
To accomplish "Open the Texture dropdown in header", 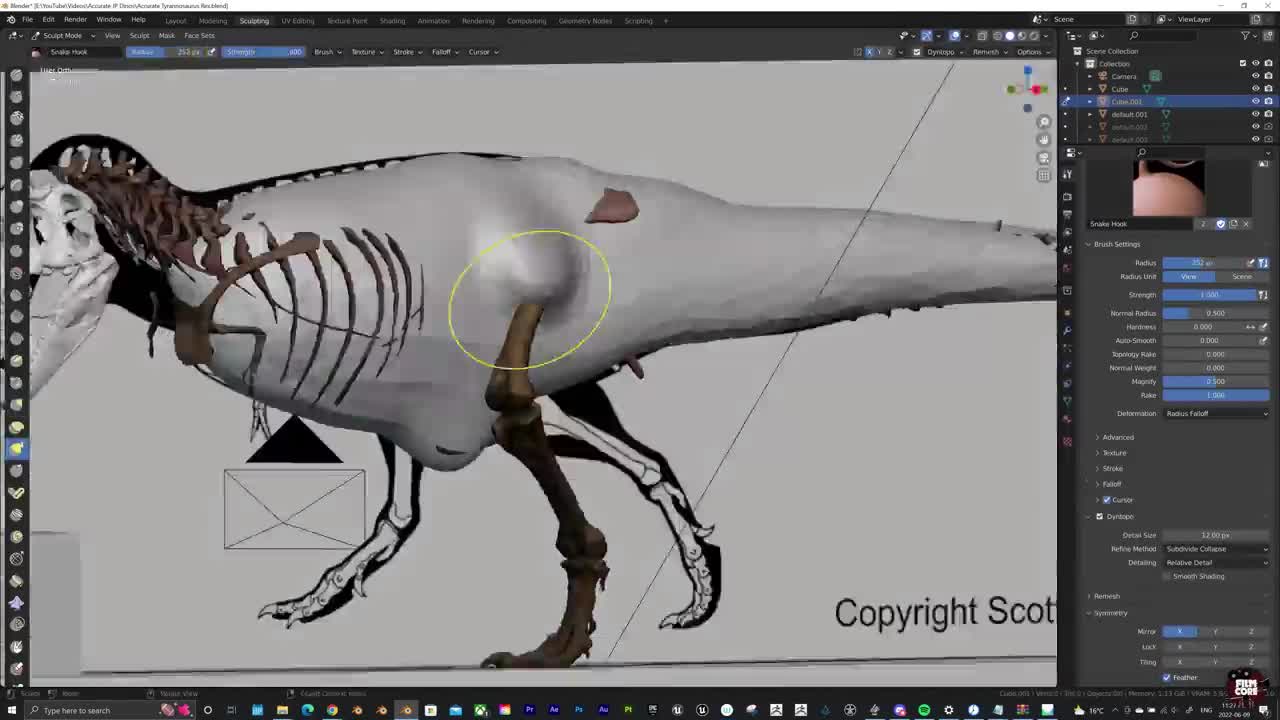I will pos(366,52).
